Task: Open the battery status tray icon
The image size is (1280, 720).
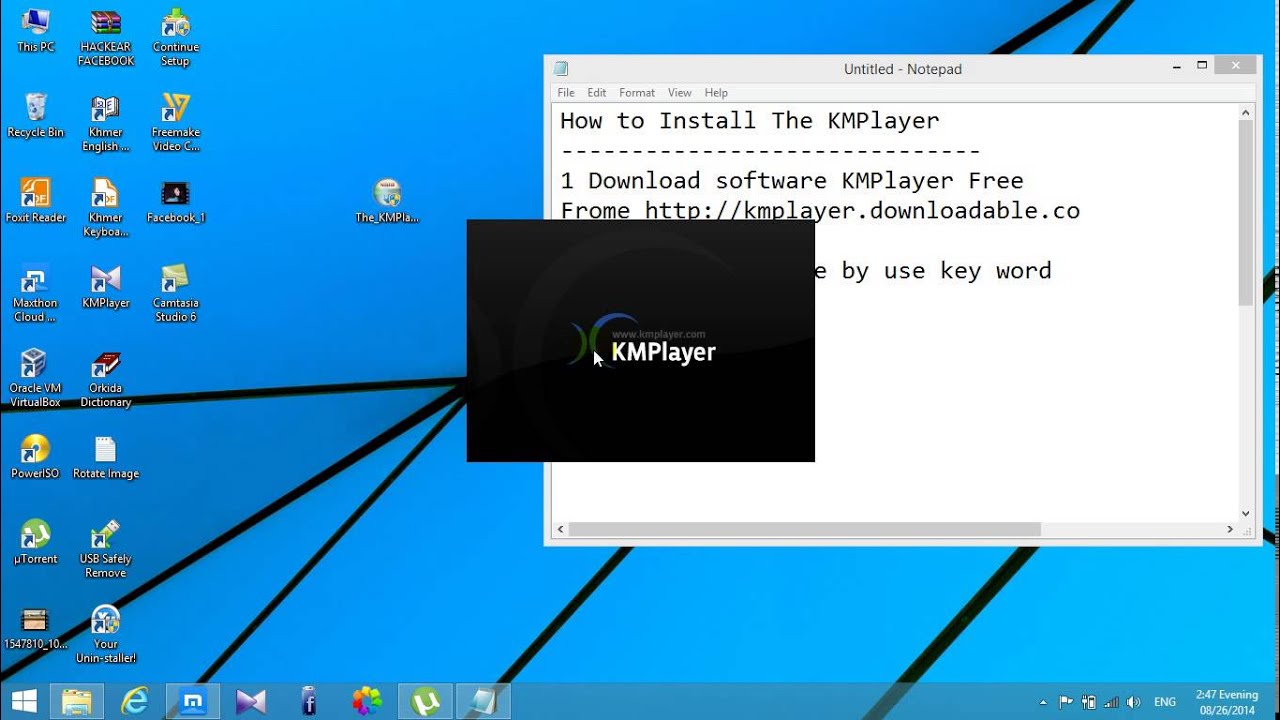Action: [1089, 702]
